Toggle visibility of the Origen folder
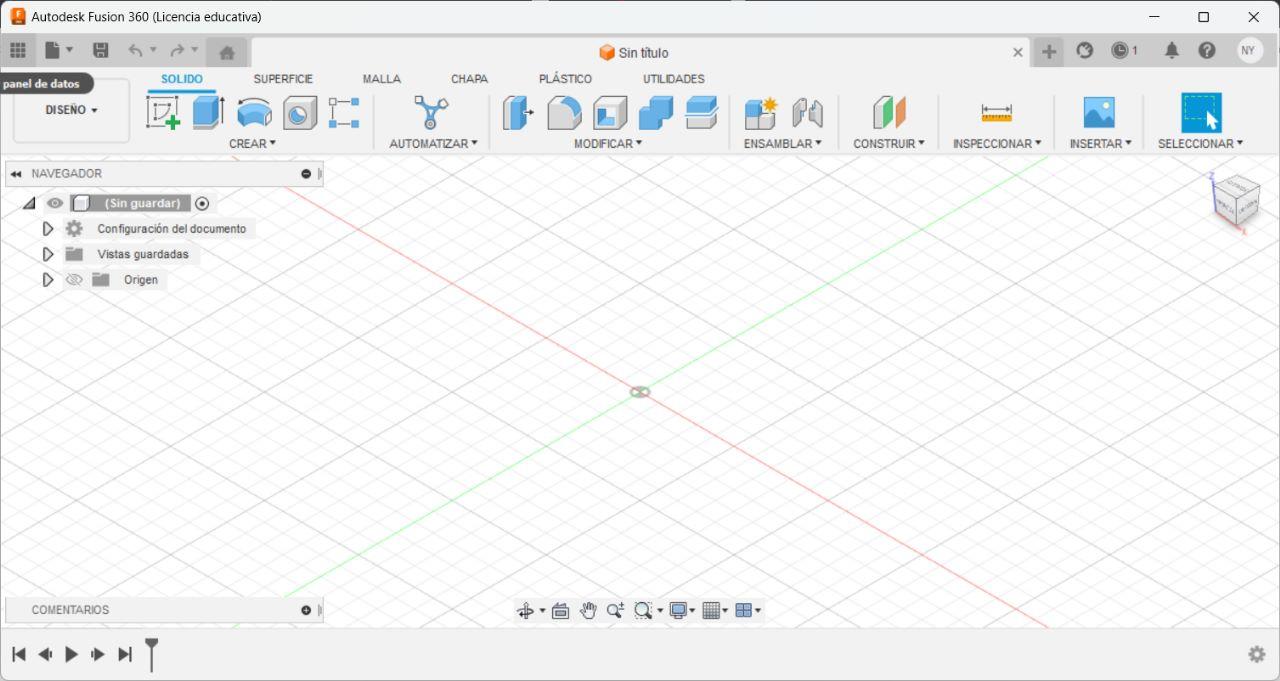This screenshot has height=681, width=1280. click(x=74, y=280)
